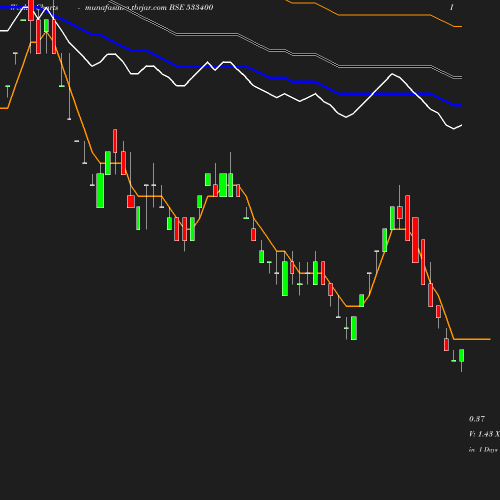Click the tall red candlestick at the chart's top-left
Viewport: 500px width, 500px height.
[x=31, y=10]
